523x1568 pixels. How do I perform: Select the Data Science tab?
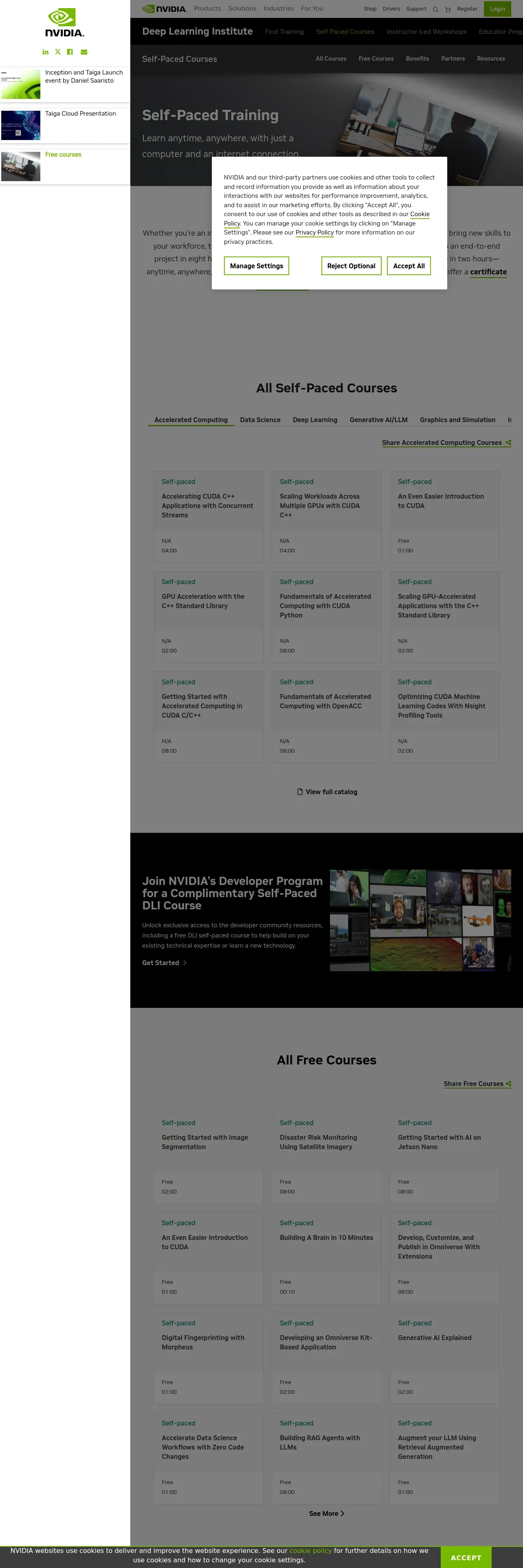tap(260, 420)
